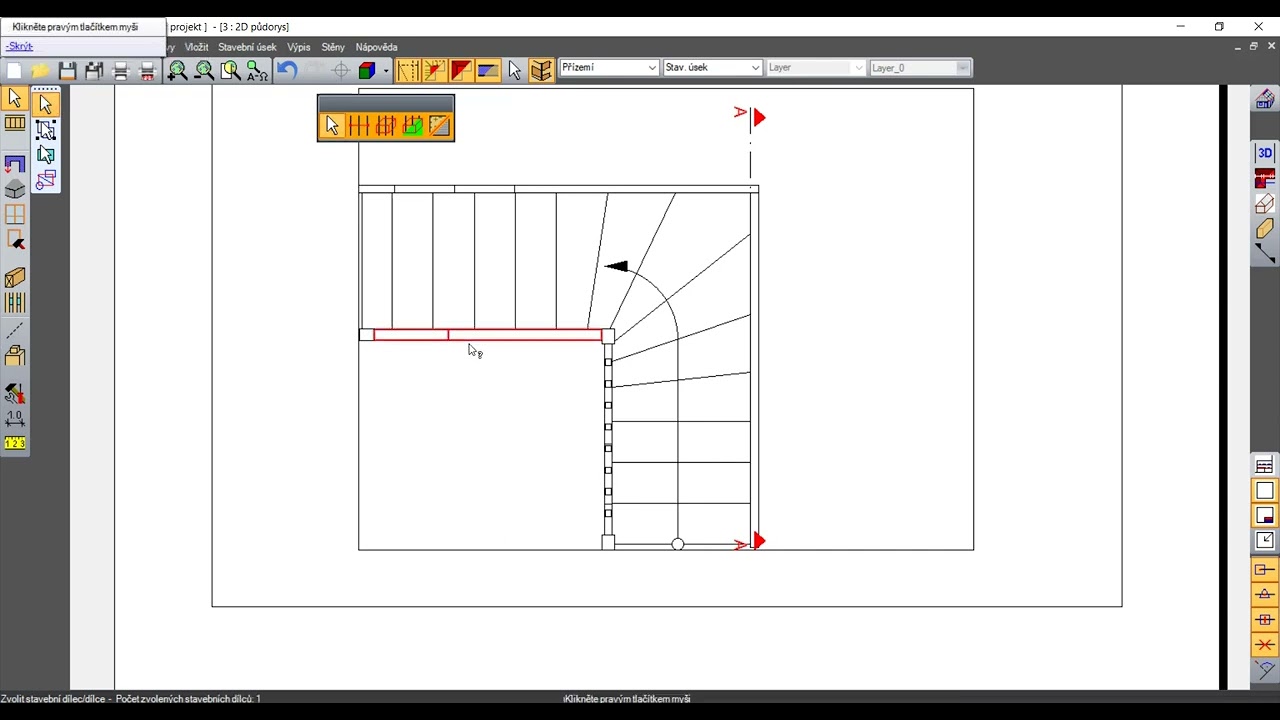Open the 3D view button
Image resolution: width=1280 pixels, height=720 pixels.
pos(1265,153)
